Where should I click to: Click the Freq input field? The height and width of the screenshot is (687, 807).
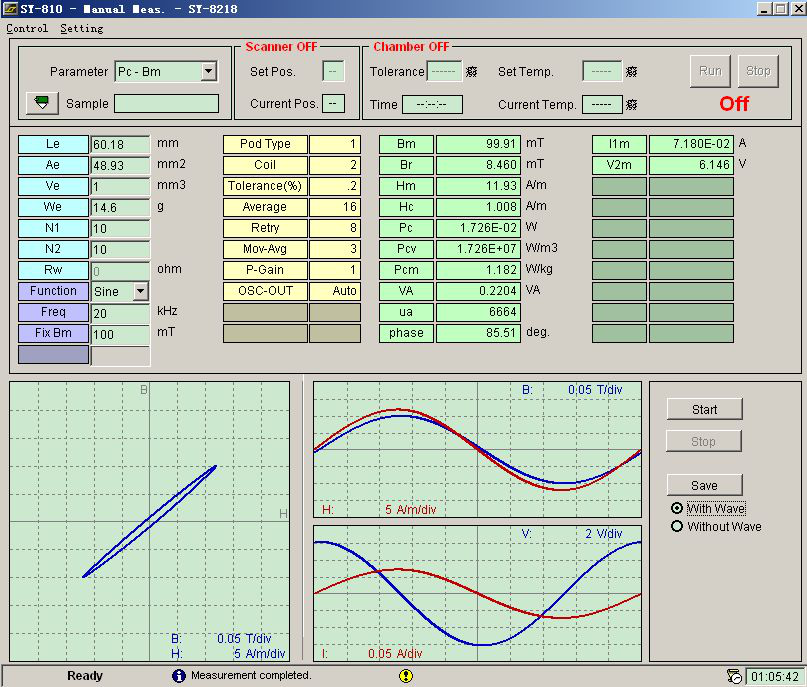[120, 312]
